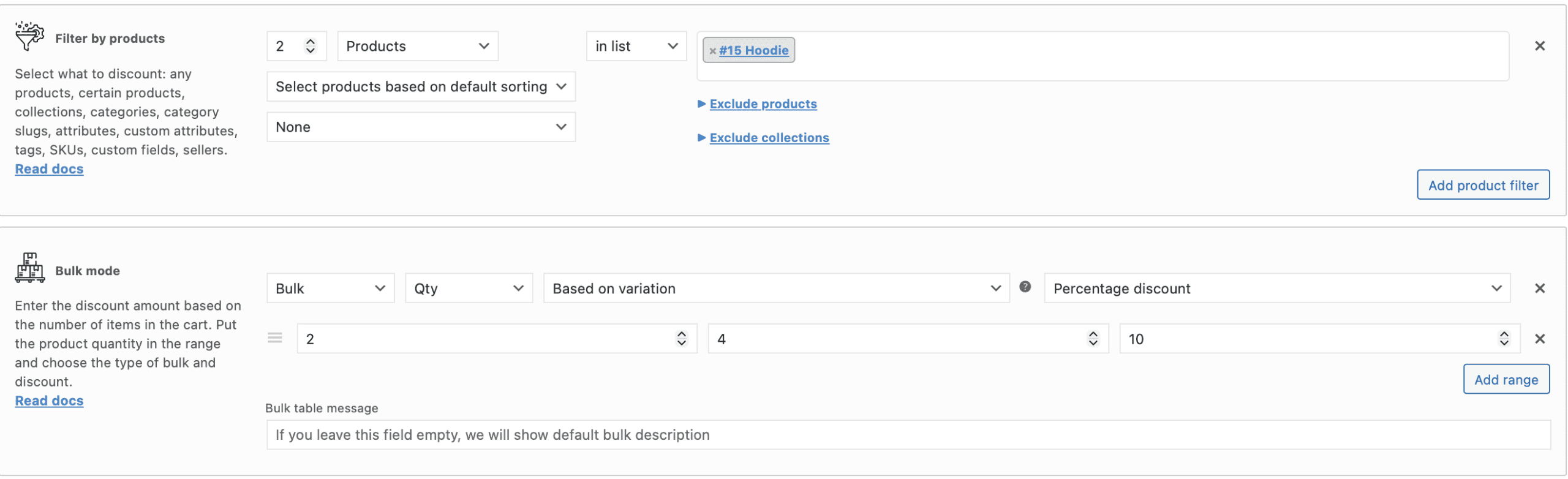Viewport: 1568px width, 479px height.
Task: Click the help icon beside Based on variation
Action: [x=1025, y=287]
